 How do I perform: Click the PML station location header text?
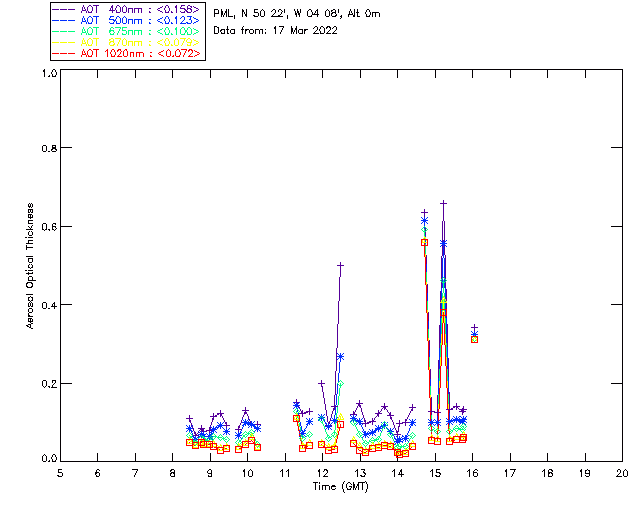pos(297,14)
